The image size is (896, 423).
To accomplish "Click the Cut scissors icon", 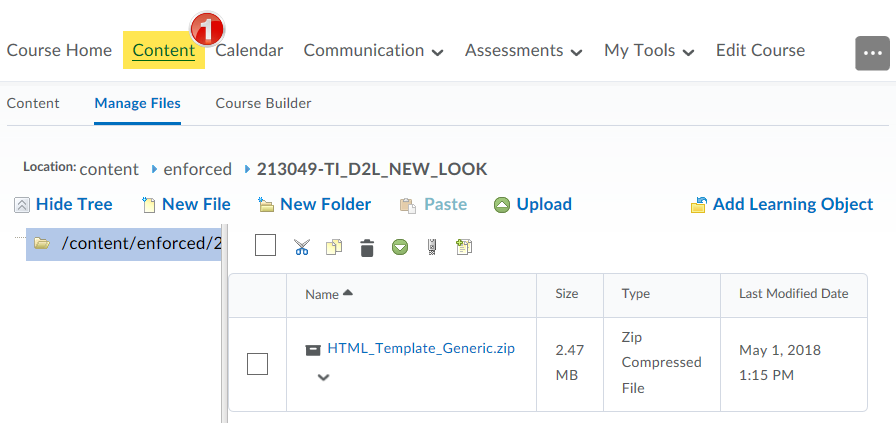I will pos(301,247).
